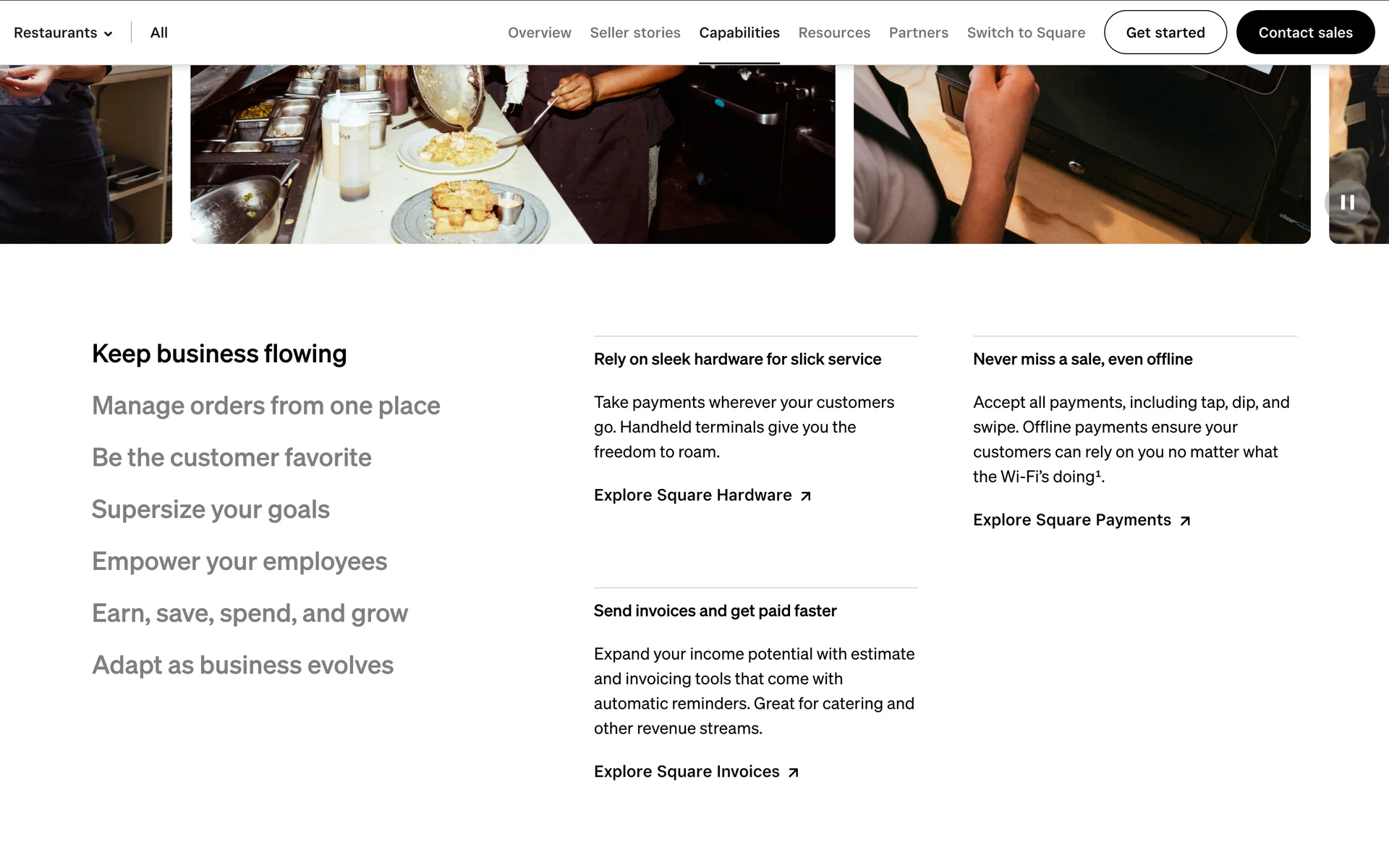Click the kitchen food plating photo
The image size is (1389, 868).
click(512, 153)
